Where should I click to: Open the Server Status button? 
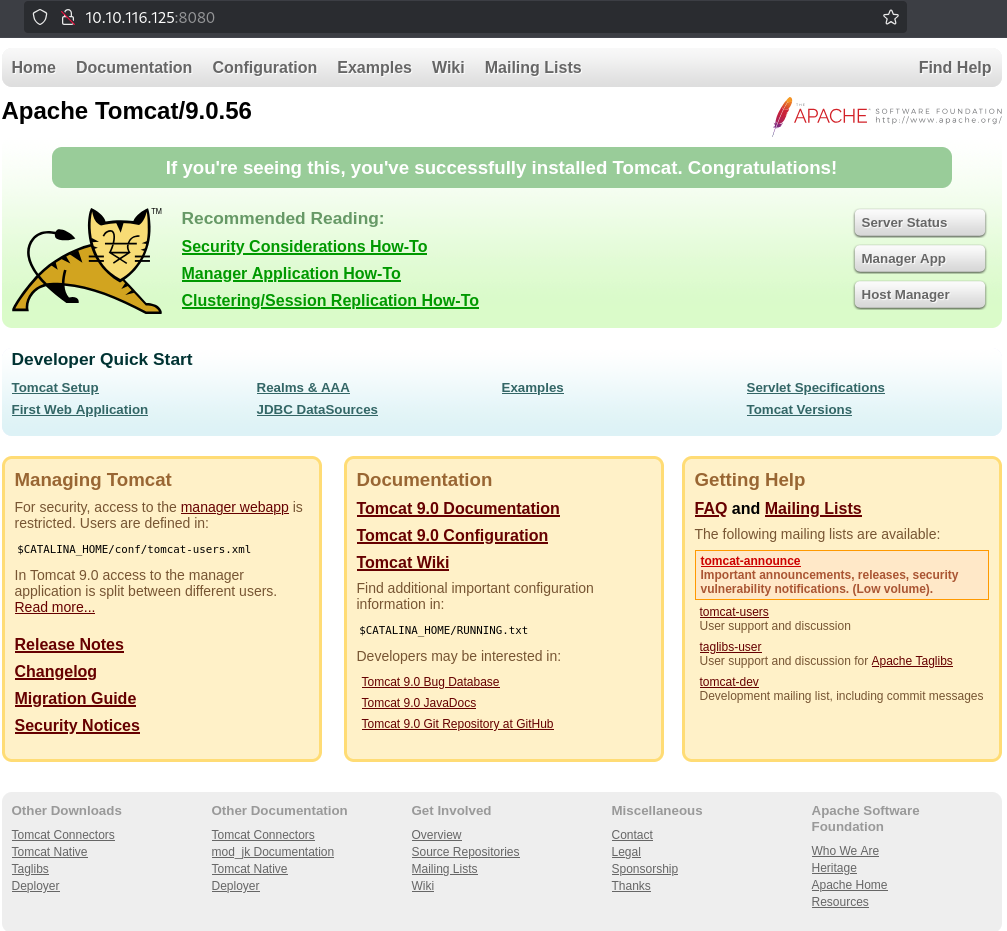pos(920,223)
